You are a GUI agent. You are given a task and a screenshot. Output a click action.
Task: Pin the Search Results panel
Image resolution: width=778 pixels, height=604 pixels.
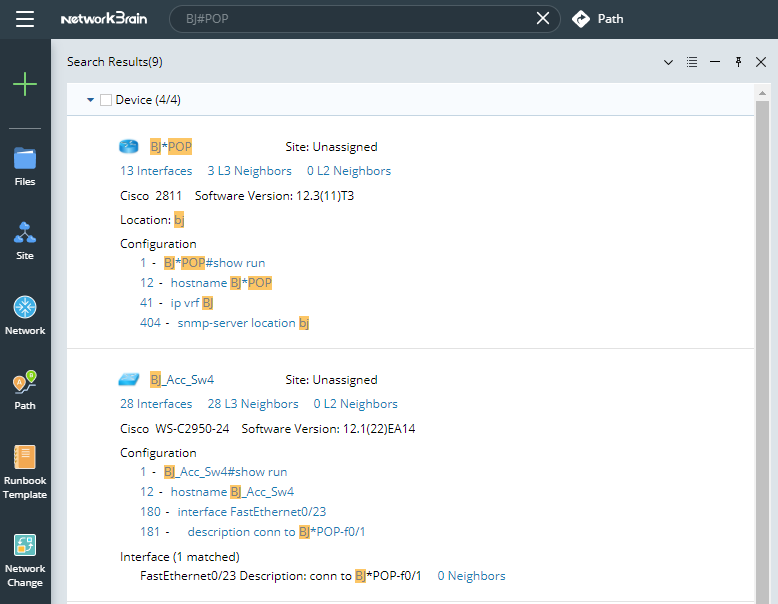(x=738, y=62)
